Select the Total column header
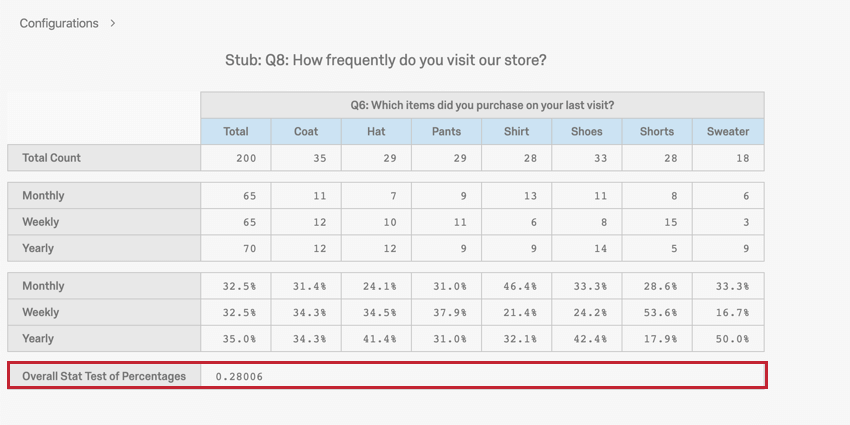850x425 pixels. (x=236, y=131)
